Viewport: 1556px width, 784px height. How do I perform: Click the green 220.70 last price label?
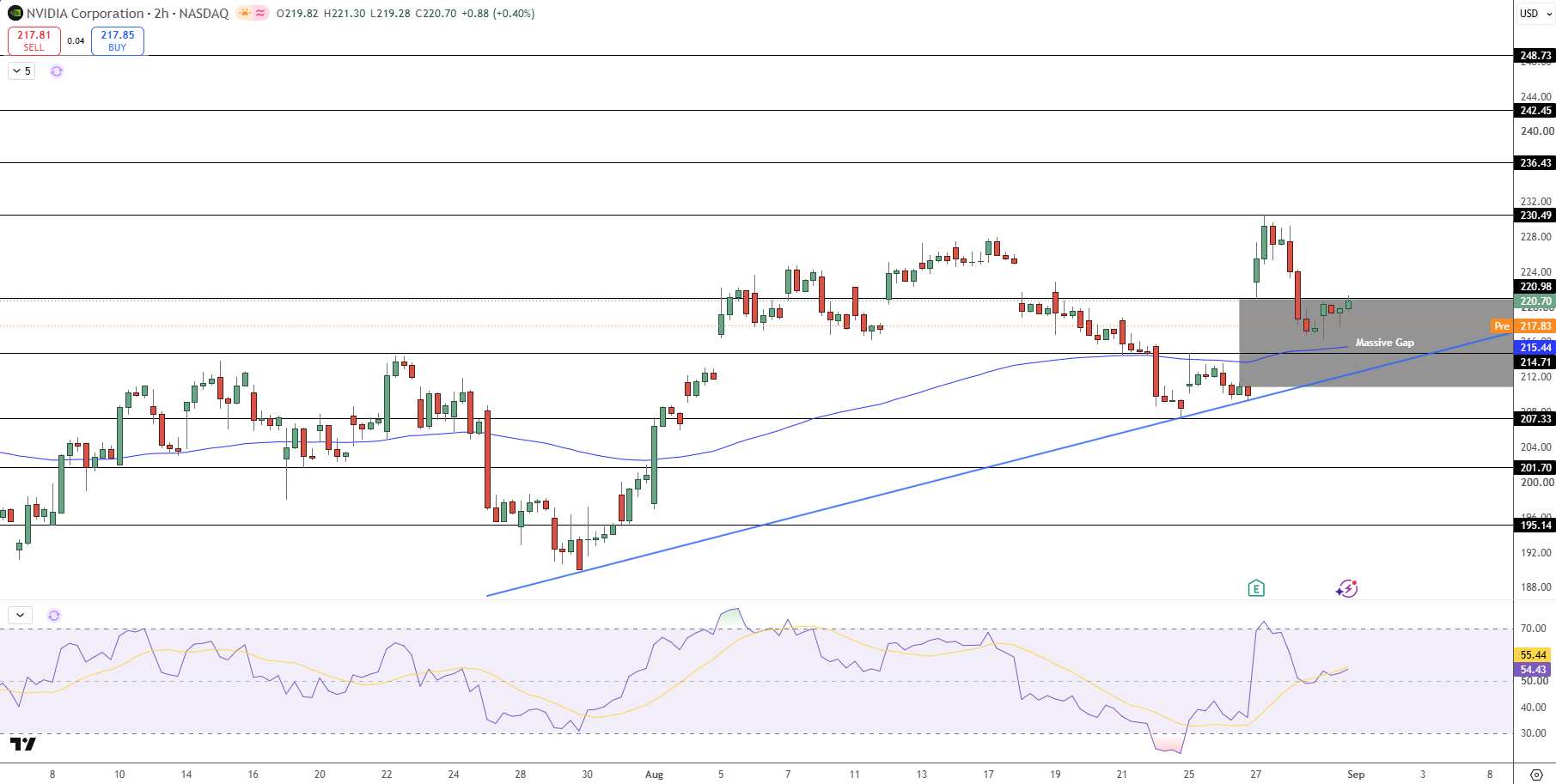tap(1535, 301)
